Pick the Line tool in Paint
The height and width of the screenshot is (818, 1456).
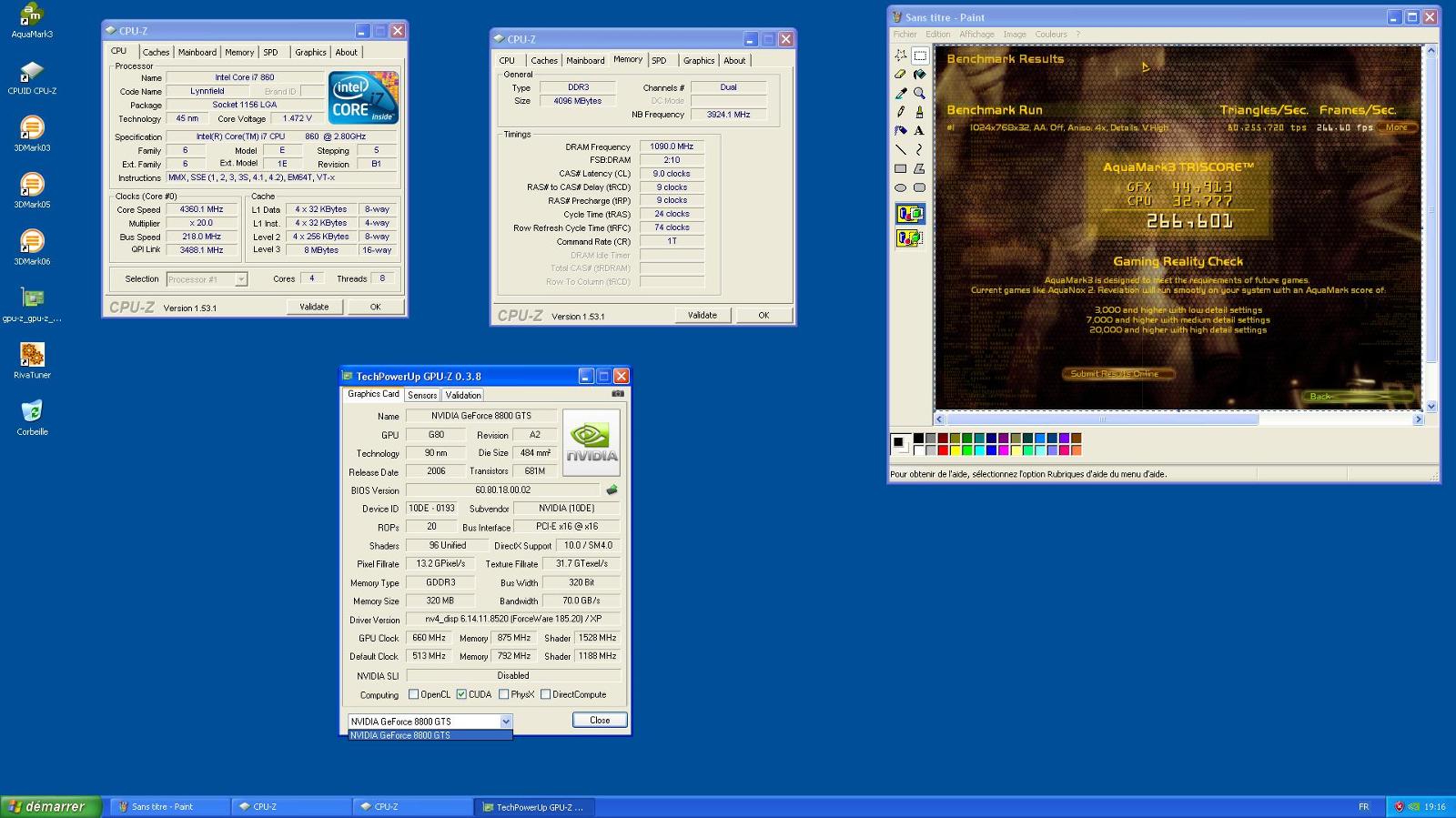point(901,149)
